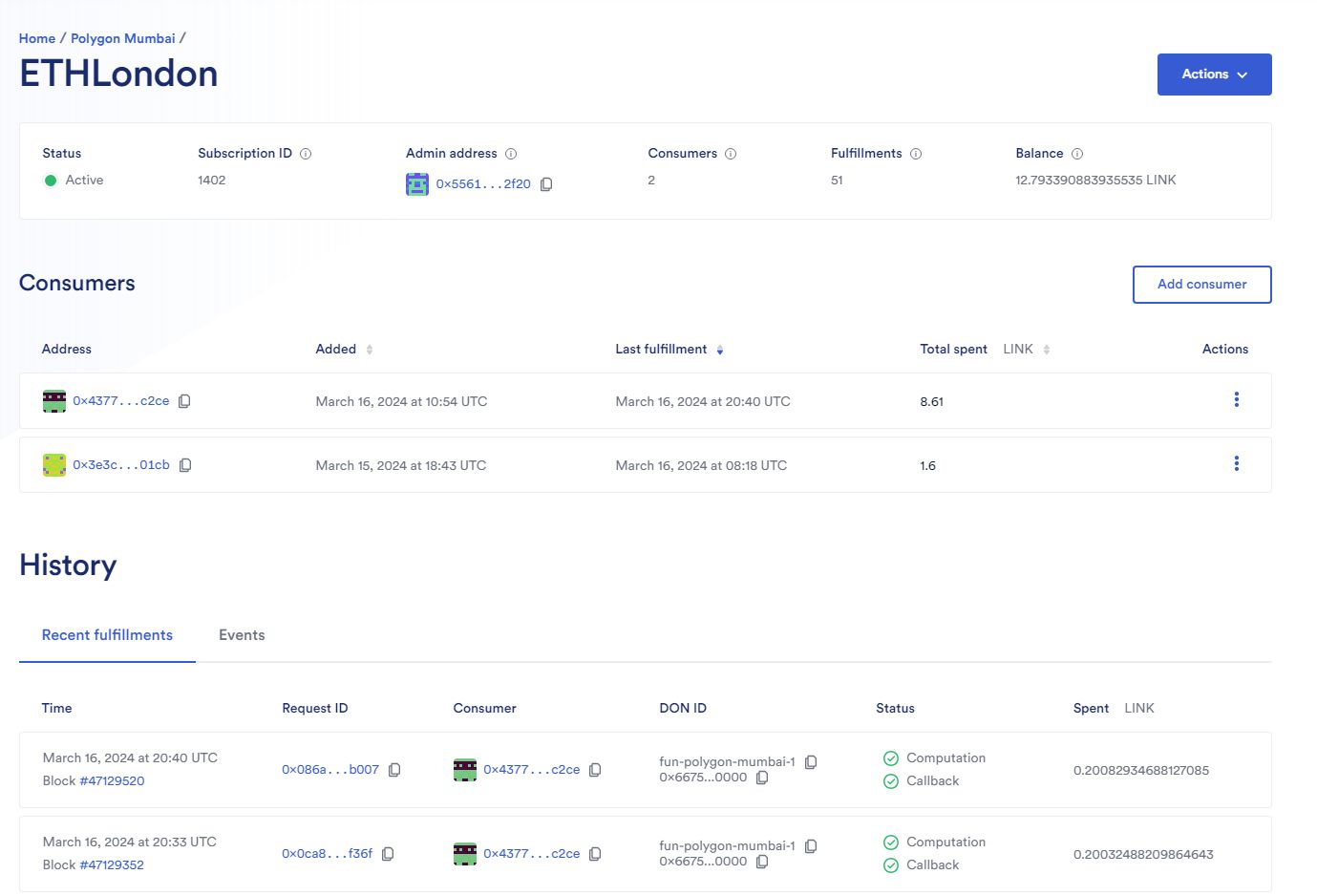Open consumer address 0x4377...c2ce in Consumers table
The height and width of the screenshot is (896, 1317).
pos(121,401)
